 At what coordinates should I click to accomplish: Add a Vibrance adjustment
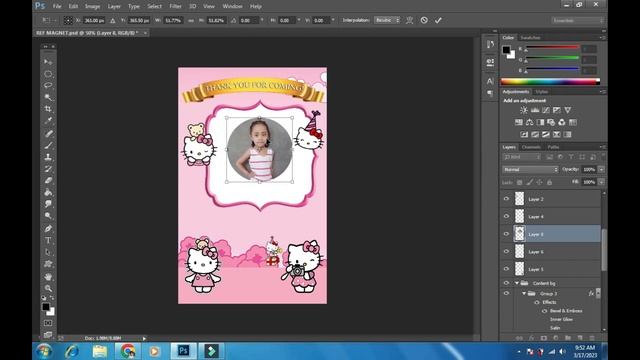tap(567, 110)
